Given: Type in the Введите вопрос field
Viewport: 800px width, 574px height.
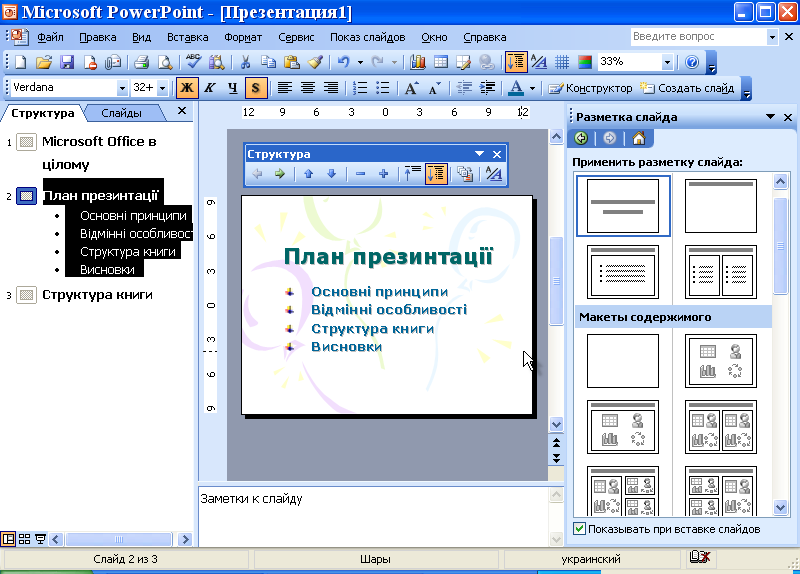Looking at the screenshot, I should (x=698, y=37).
